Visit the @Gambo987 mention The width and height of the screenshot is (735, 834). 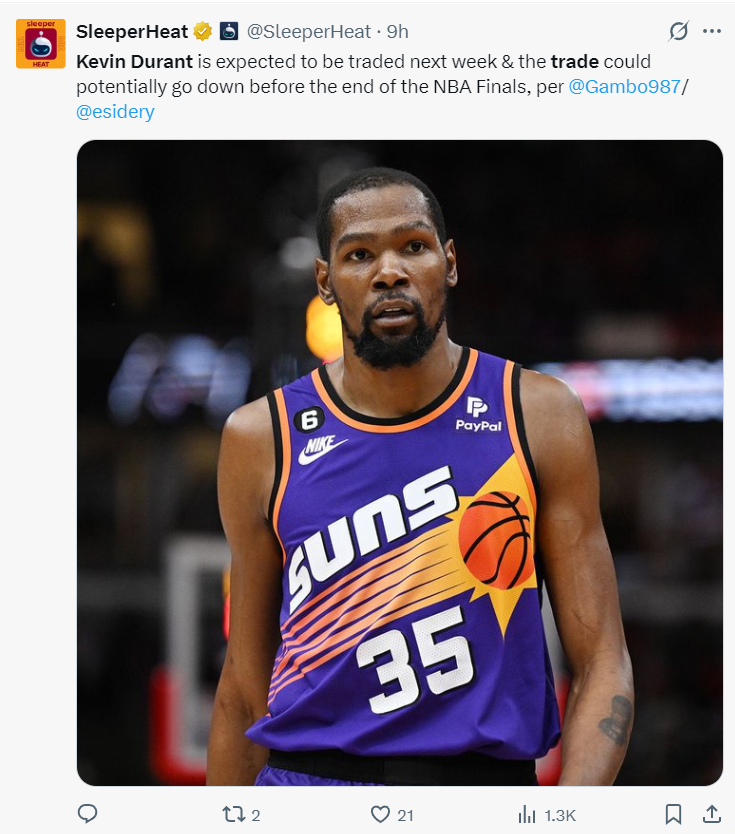[623, 87]
